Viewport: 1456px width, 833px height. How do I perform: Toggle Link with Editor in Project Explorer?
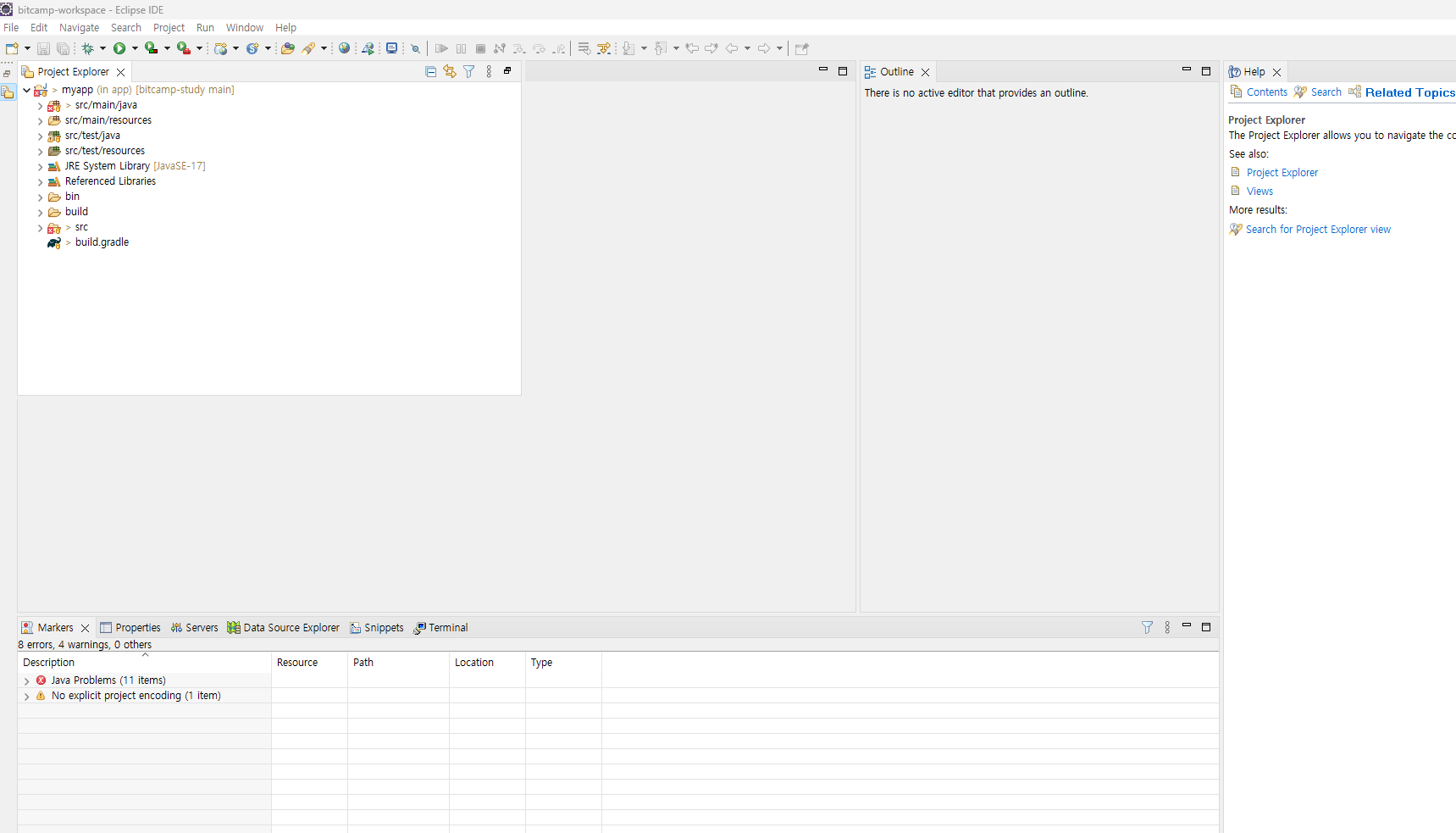point(449,72)
